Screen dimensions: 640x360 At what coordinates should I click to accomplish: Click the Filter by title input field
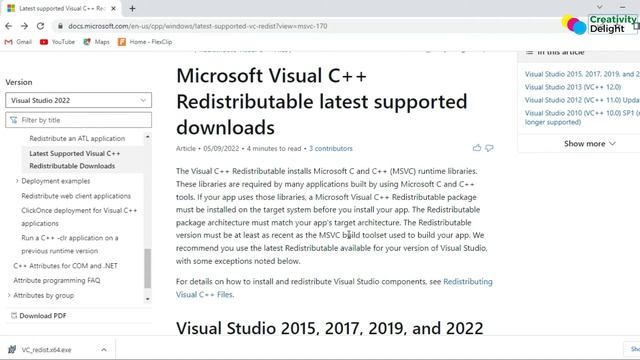point(78,120)
